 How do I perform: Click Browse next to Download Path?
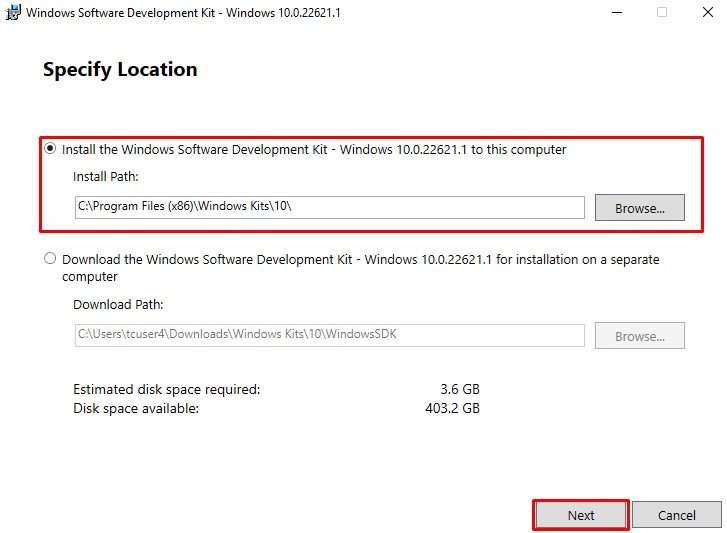point(640,336)
